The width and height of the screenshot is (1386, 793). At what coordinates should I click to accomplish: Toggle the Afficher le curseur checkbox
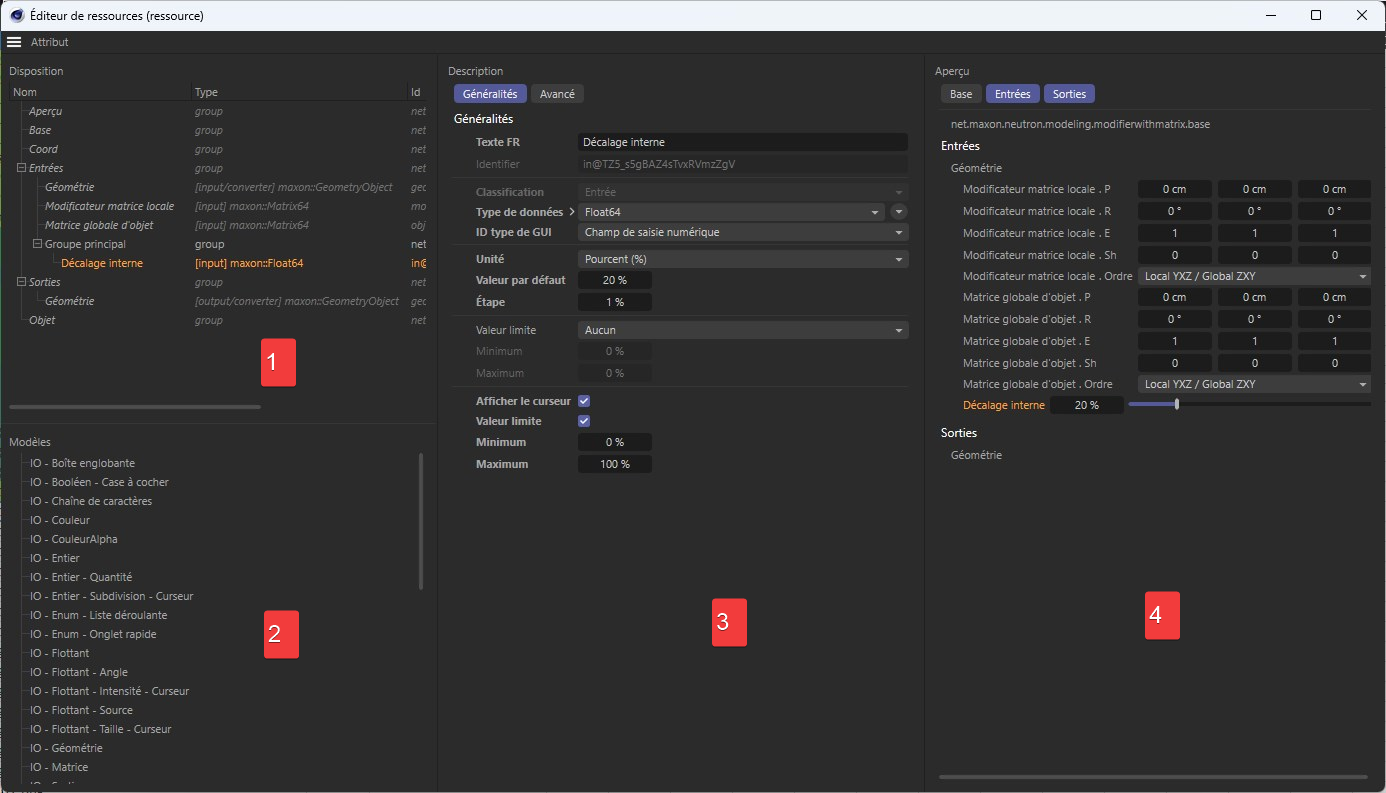(x=584, y=401)
